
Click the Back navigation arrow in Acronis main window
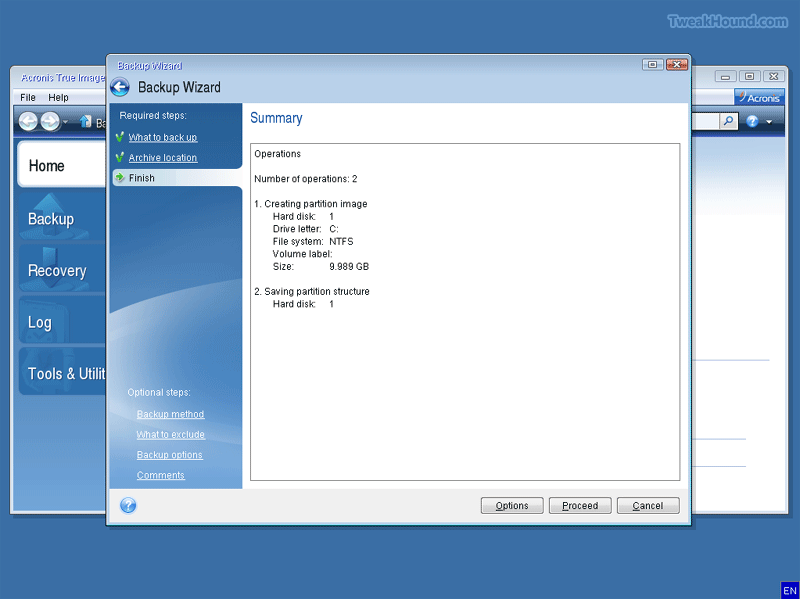28,121
